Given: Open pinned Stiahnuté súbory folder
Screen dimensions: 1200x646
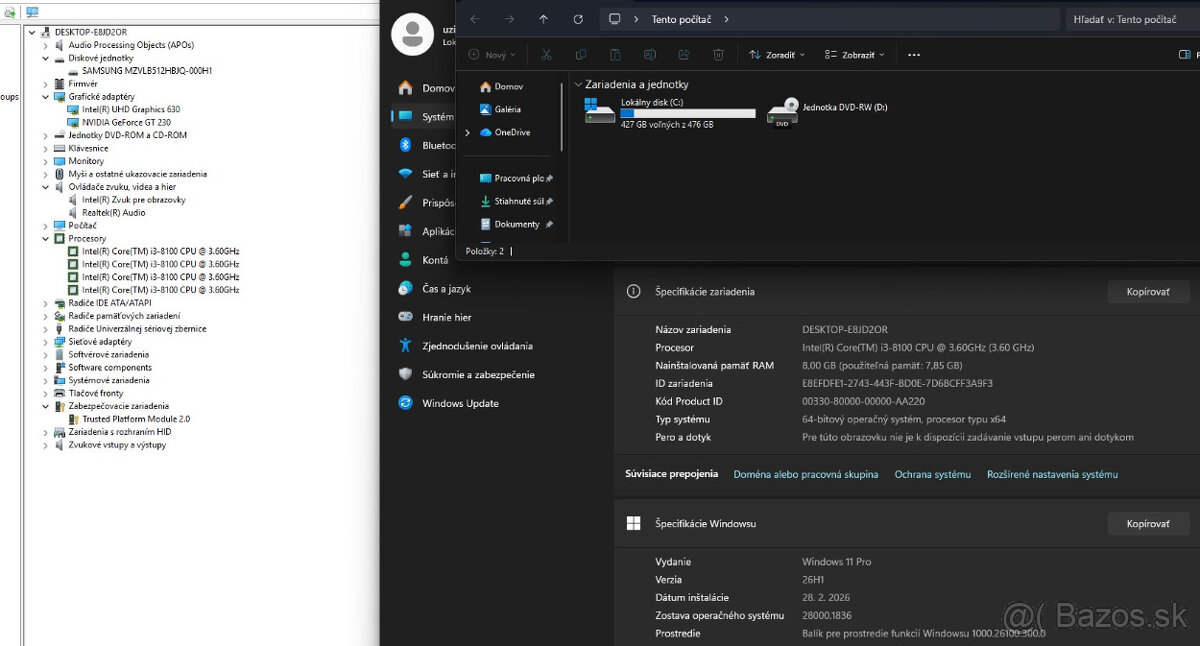Looking at the screenshot, I should click(x=516, y=201).
